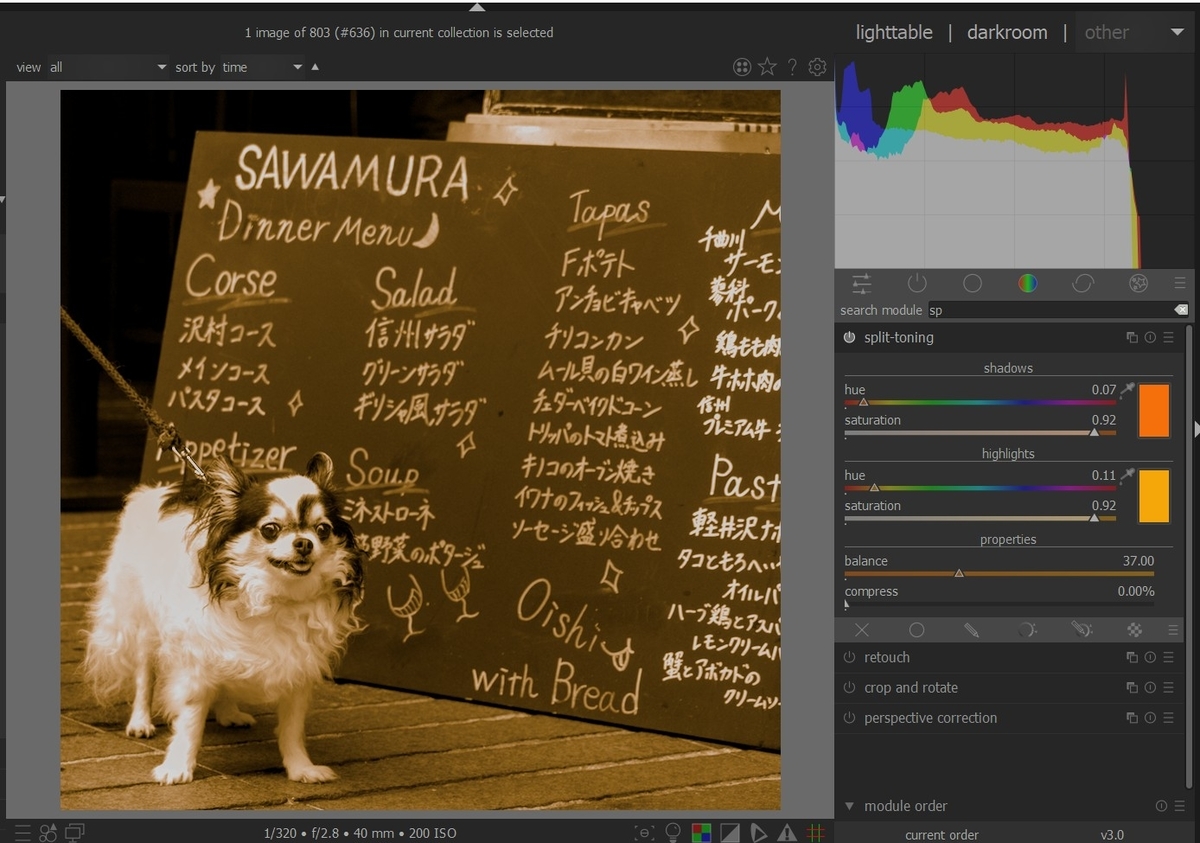Select parametric mask icon
Viewport: 1200px width, 843px height.
(1026, 630)
